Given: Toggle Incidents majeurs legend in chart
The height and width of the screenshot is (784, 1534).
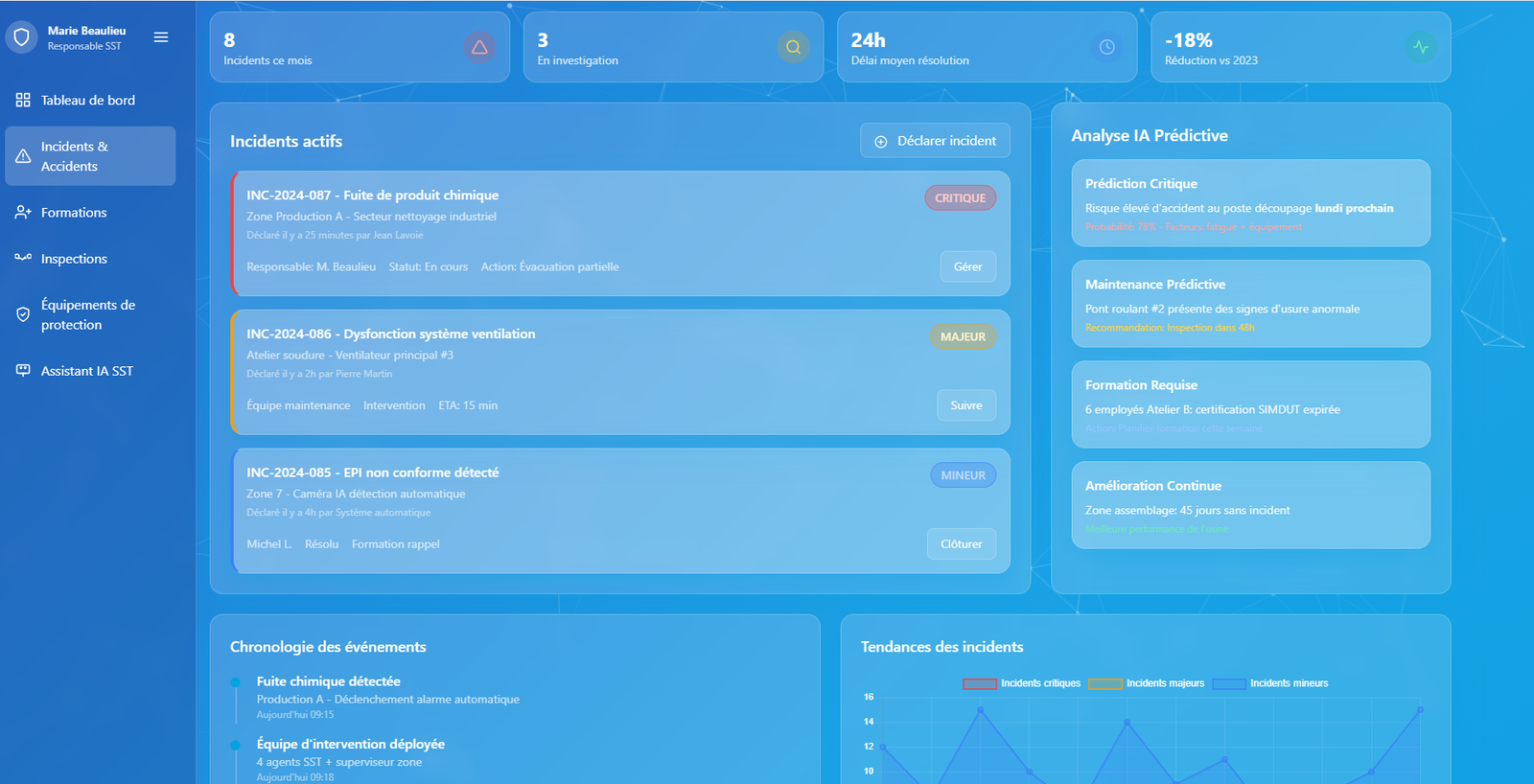Looking at the screenshot, I should pos(1104,683).
